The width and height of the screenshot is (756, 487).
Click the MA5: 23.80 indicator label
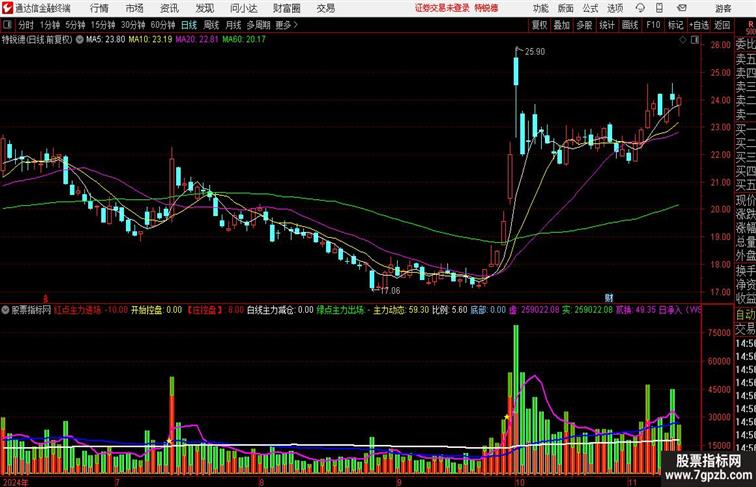click(106, 40)
